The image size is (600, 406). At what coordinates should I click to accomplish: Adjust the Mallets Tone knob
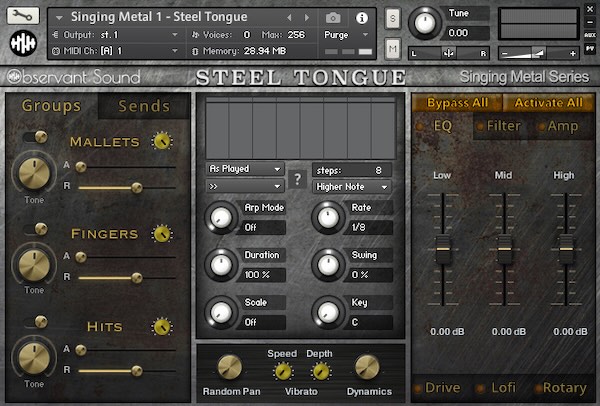click(x=34, y=173)
